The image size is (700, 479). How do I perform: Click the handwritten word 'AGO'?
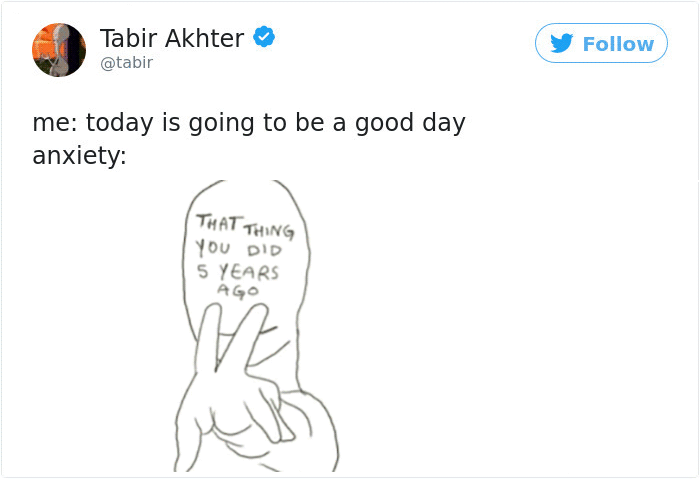click(x=238, y=291)
